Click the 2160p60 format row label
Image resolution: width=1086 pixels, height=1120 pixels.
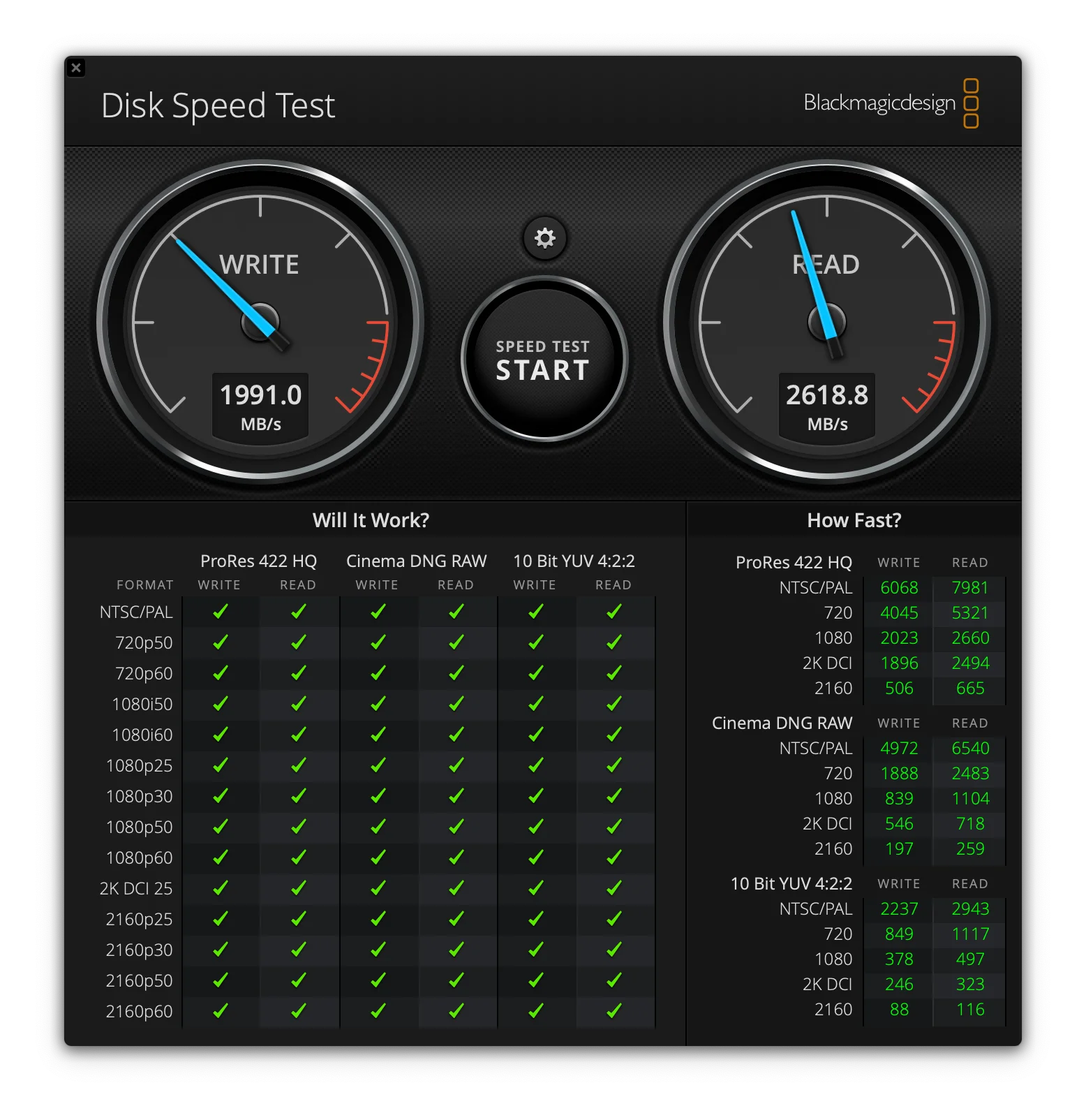pyautogui.click(x=139, y=1012)
